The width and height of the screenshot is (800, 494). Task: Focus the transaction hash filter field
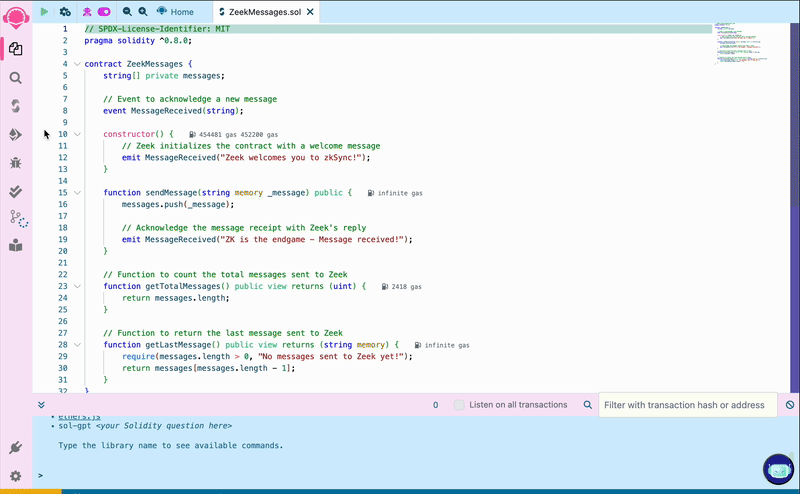click(688, 405)
